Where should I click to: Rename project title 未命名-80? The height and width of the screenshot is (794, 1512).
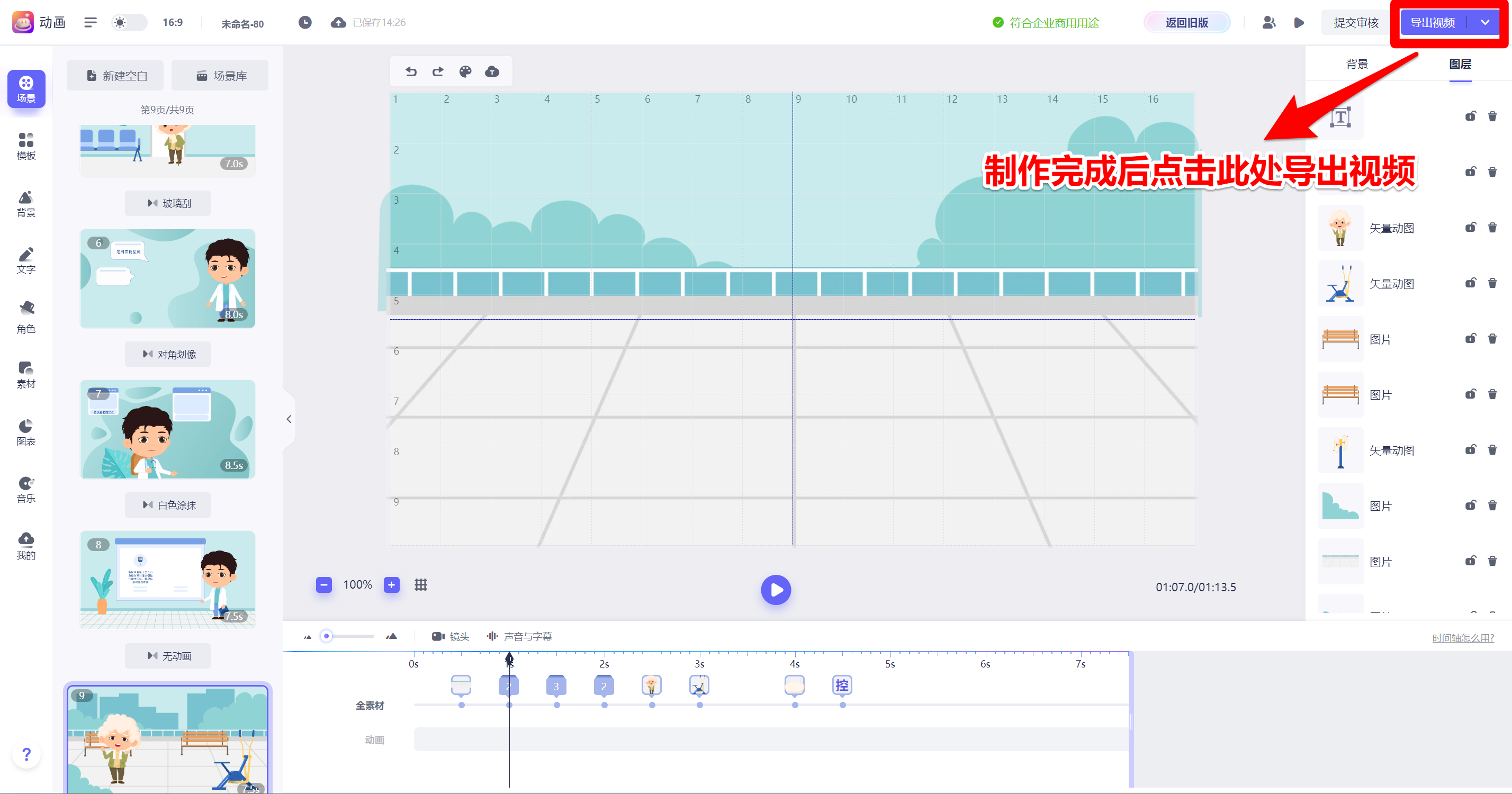242,23
